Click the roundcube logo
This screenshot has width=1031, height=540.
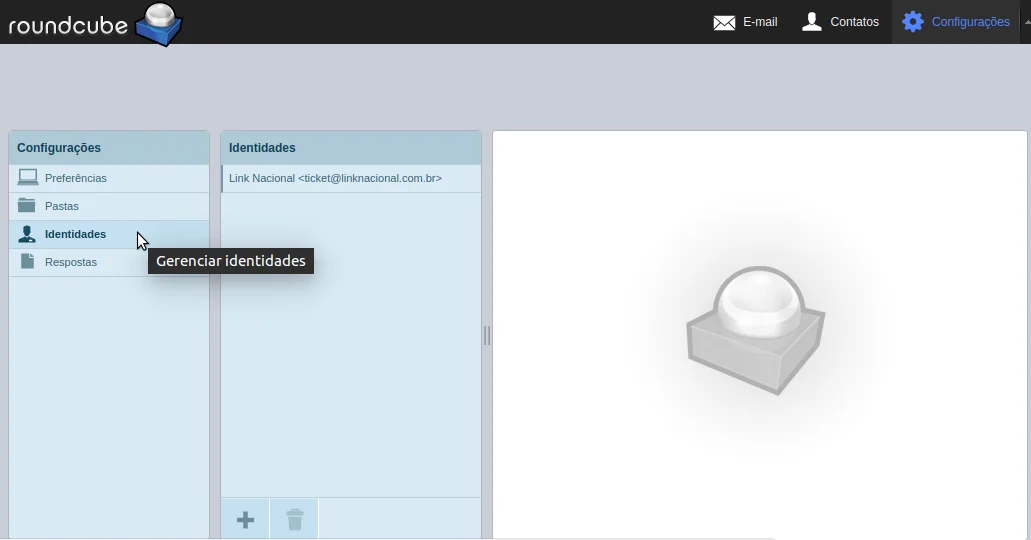coord(95,24)
